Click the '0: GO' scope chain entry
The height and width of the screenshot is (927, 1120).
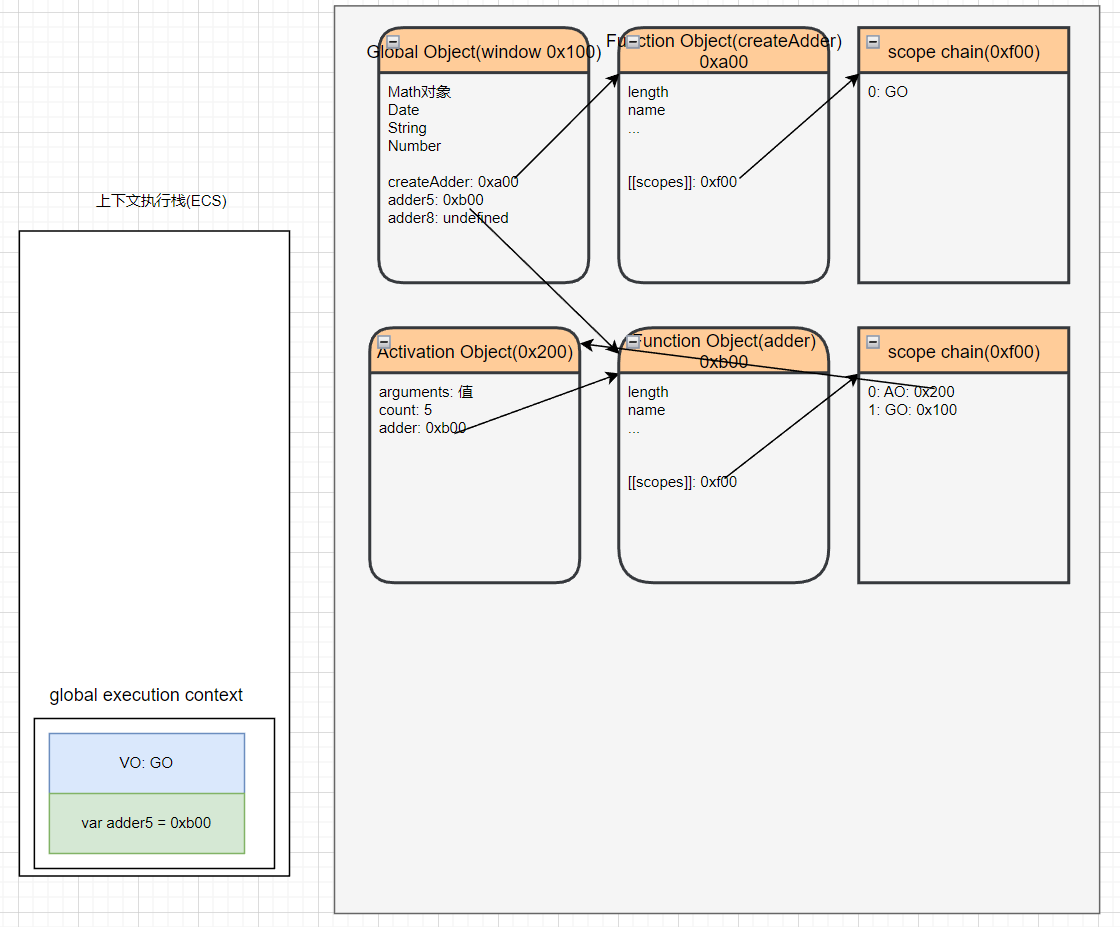click(x=888, y=92)
